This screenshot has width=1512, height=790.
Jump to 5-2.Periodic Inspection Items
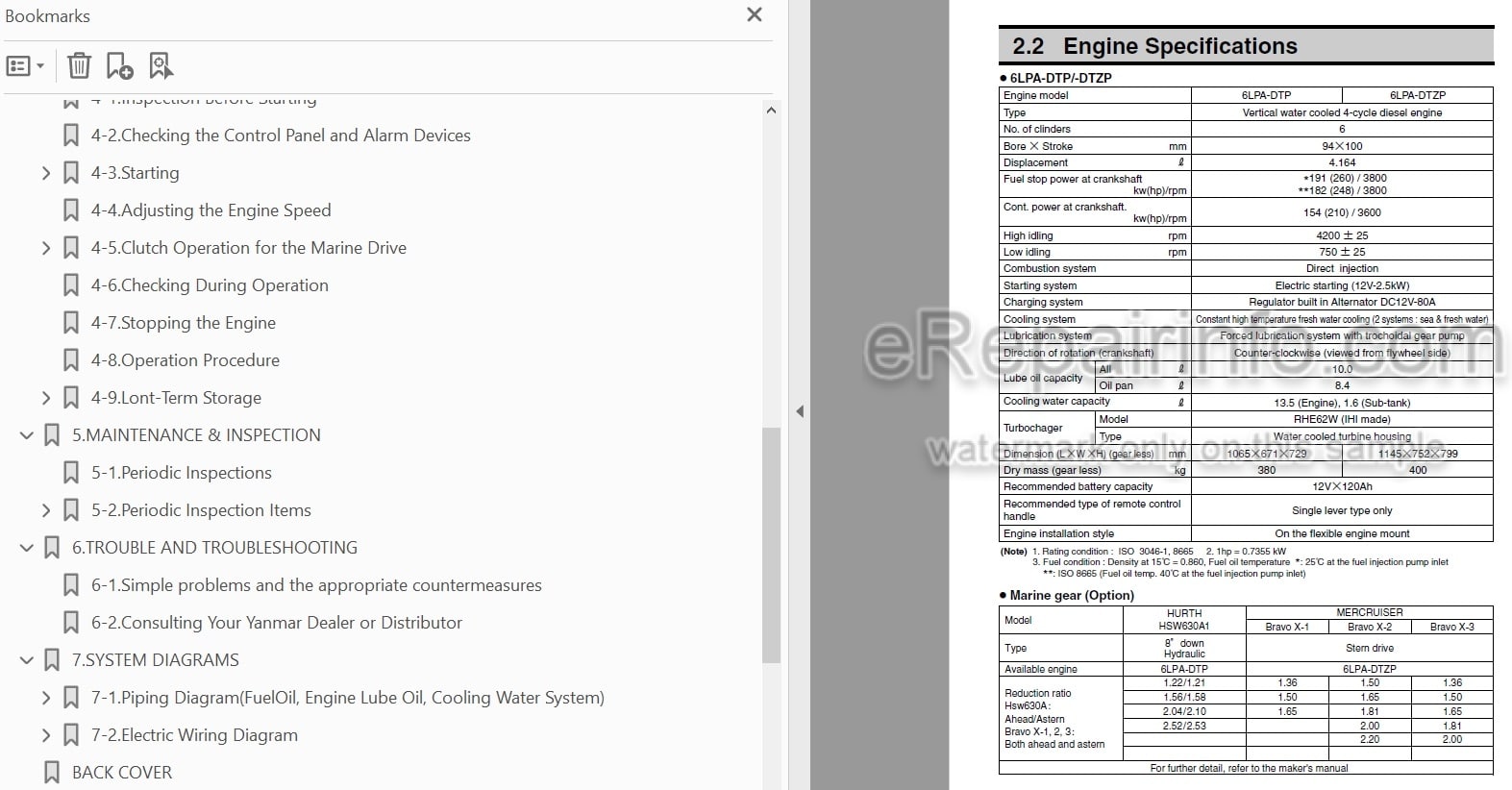pos(201,510)
